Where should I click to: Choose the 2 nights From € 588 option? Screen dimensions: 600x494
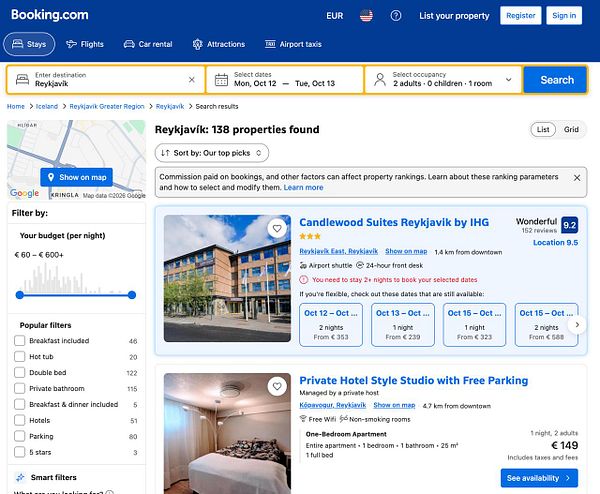pos(546,325)
